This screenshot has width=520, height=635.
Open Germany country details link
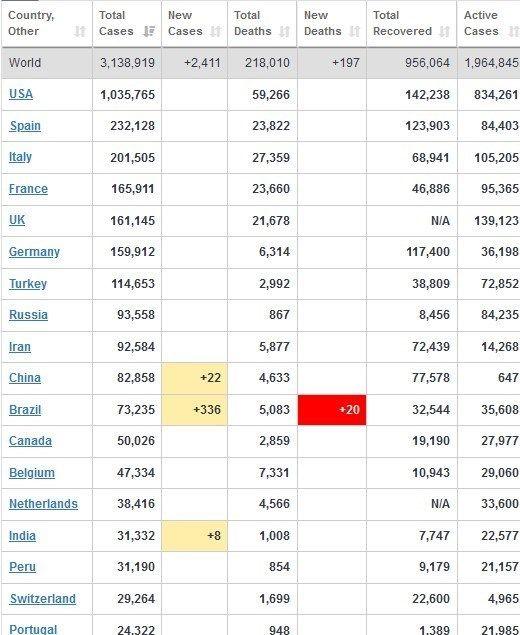pos(34,252)
